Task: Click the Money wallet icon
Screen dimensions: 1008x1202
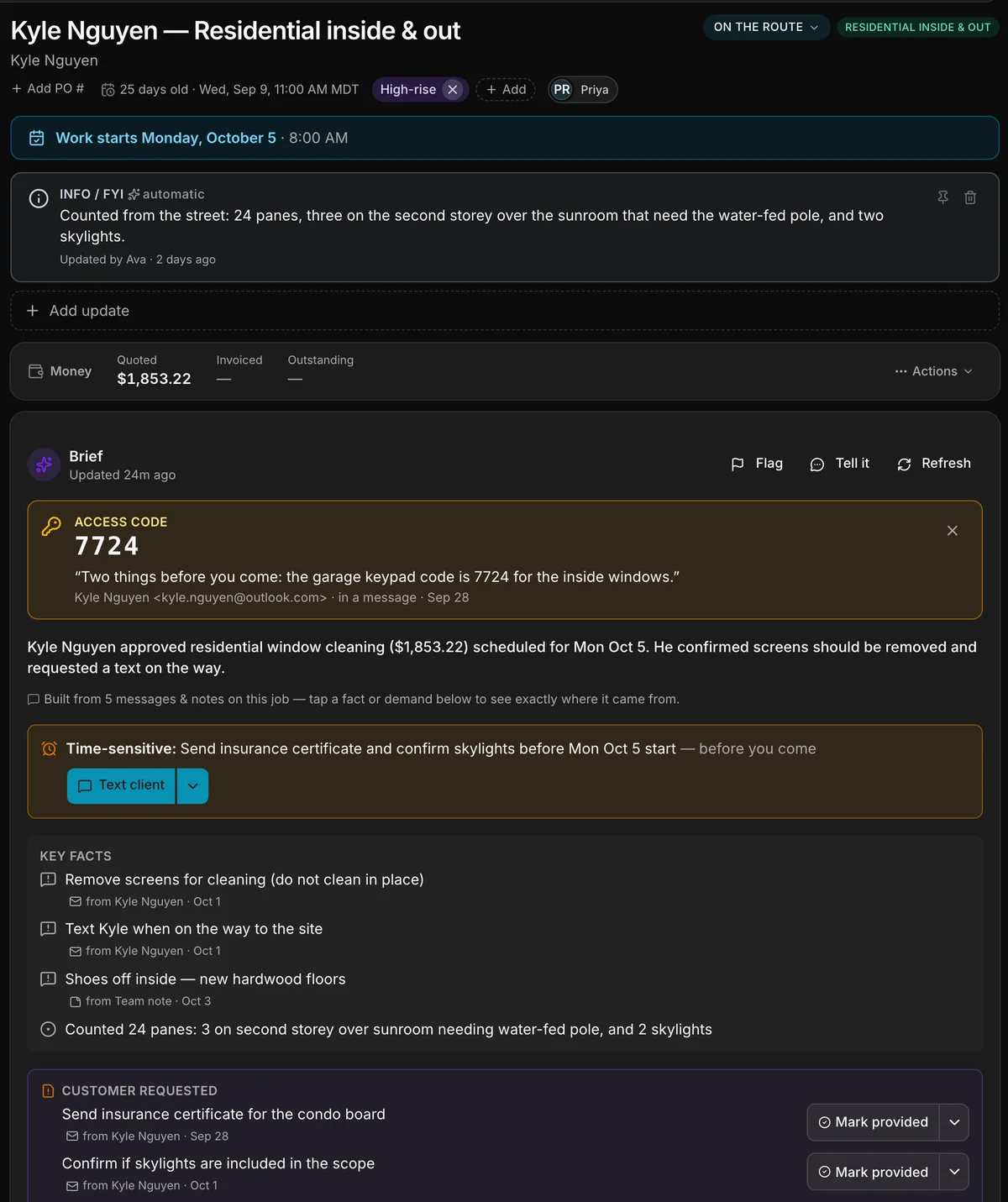Action: pyautogui.click(x=36, y=371)
